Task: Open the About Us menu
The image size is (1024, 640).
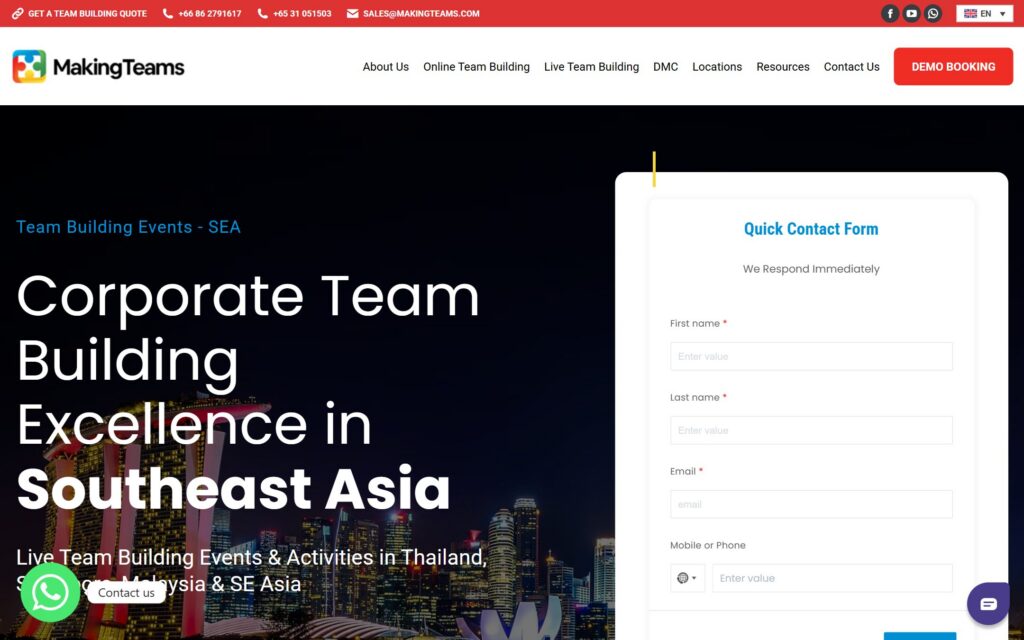Action: [x=385, y=67]
